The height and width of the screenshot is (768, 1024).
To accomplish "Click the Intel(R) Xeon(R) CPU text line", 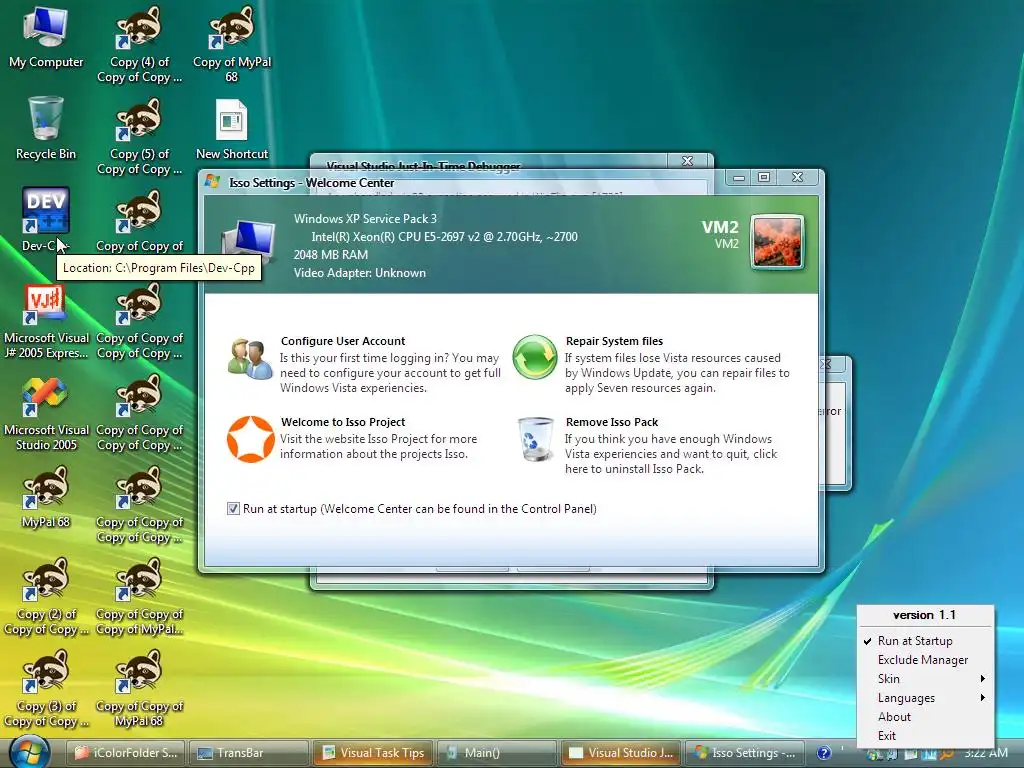I will pyautogui.click(x=444, y=237).
